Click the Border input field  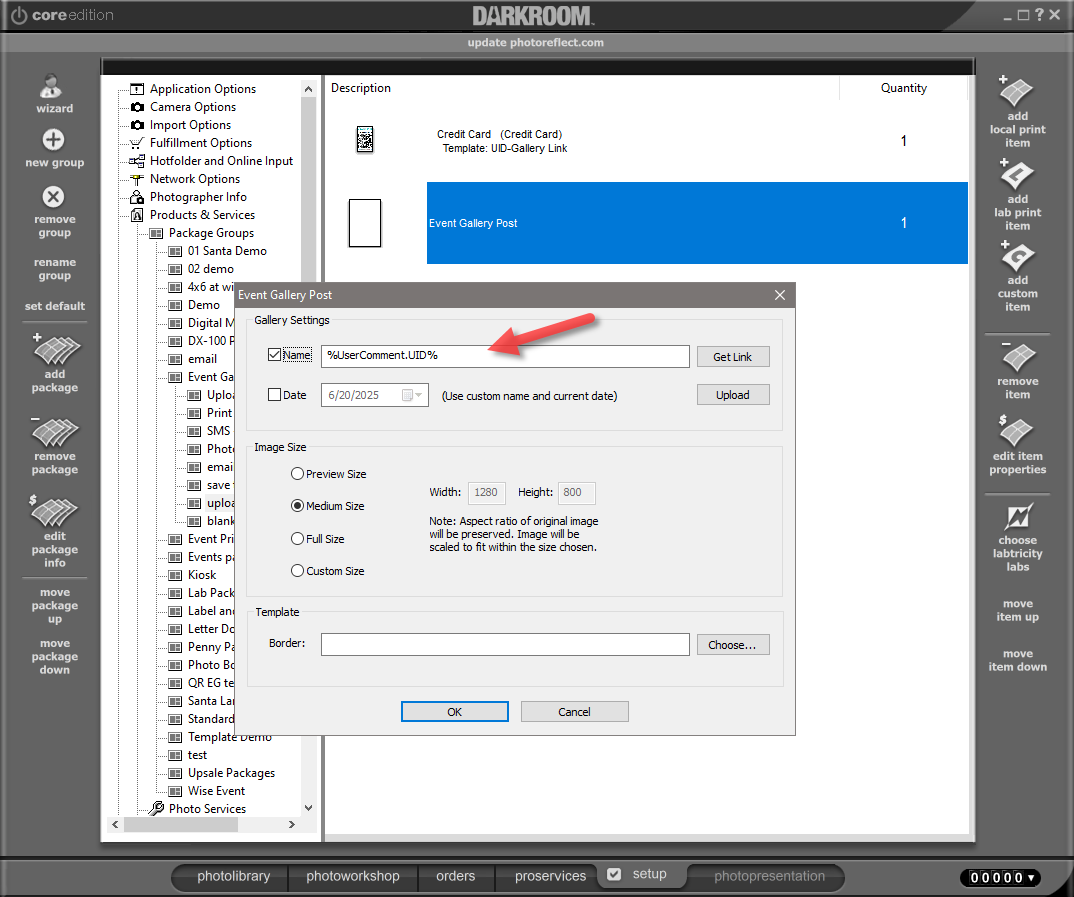click(505, 644)
